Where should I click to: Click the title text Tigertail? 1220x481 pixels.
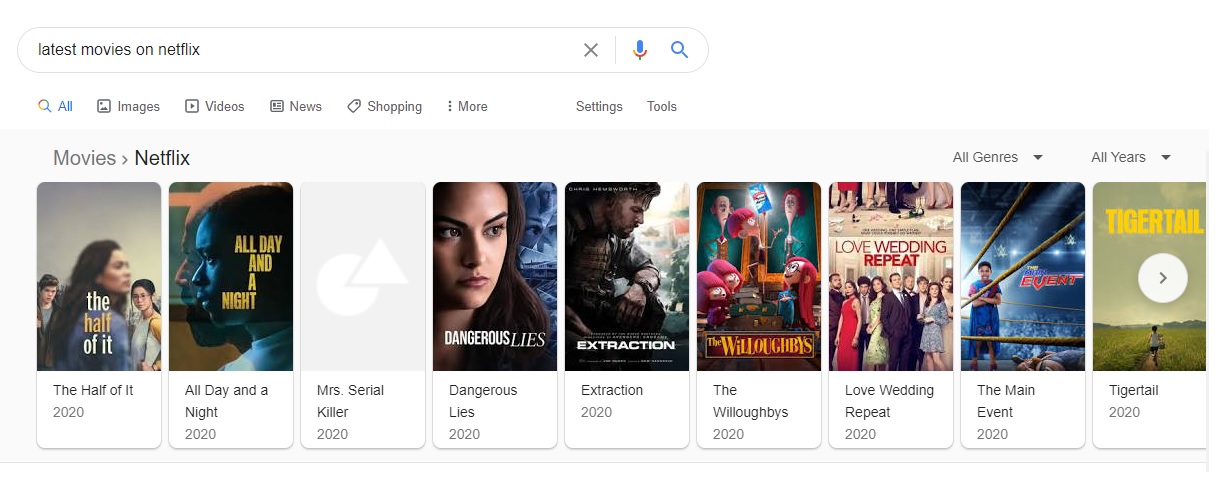1134,390
